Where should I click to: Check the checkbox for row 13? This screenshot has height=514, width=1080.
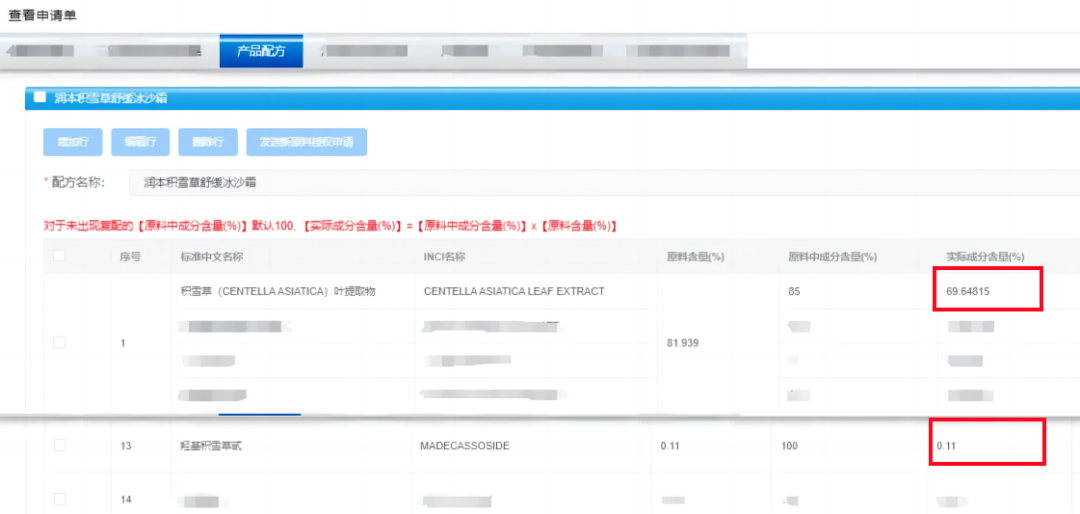59,446
